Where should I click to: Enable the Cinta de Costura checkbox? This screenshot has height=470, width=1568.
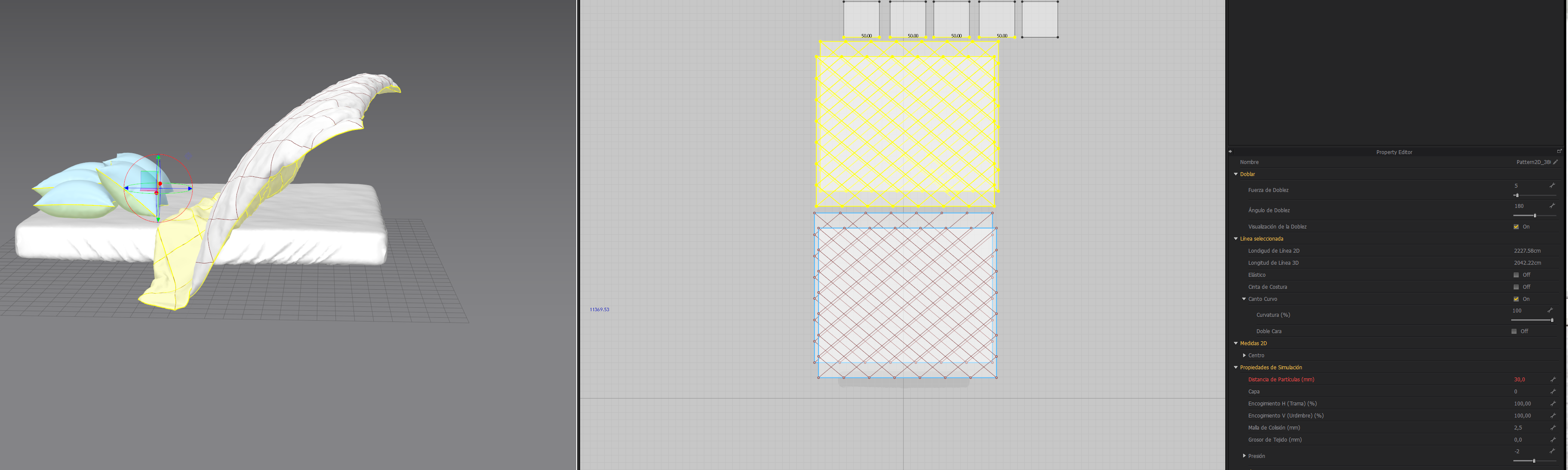coord(1516,287)
